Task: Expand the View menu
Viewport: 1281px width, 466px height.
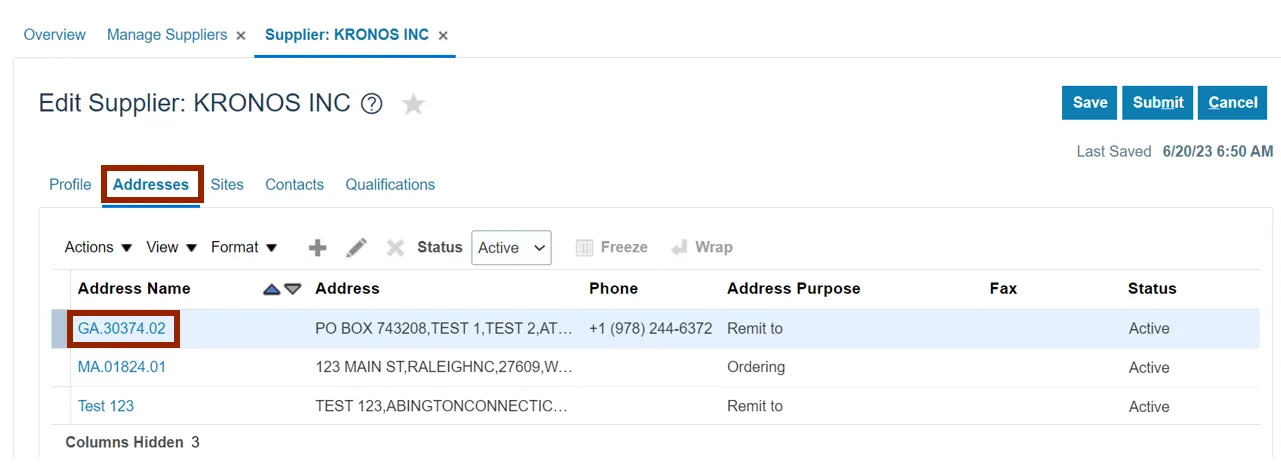Action: 171,247
